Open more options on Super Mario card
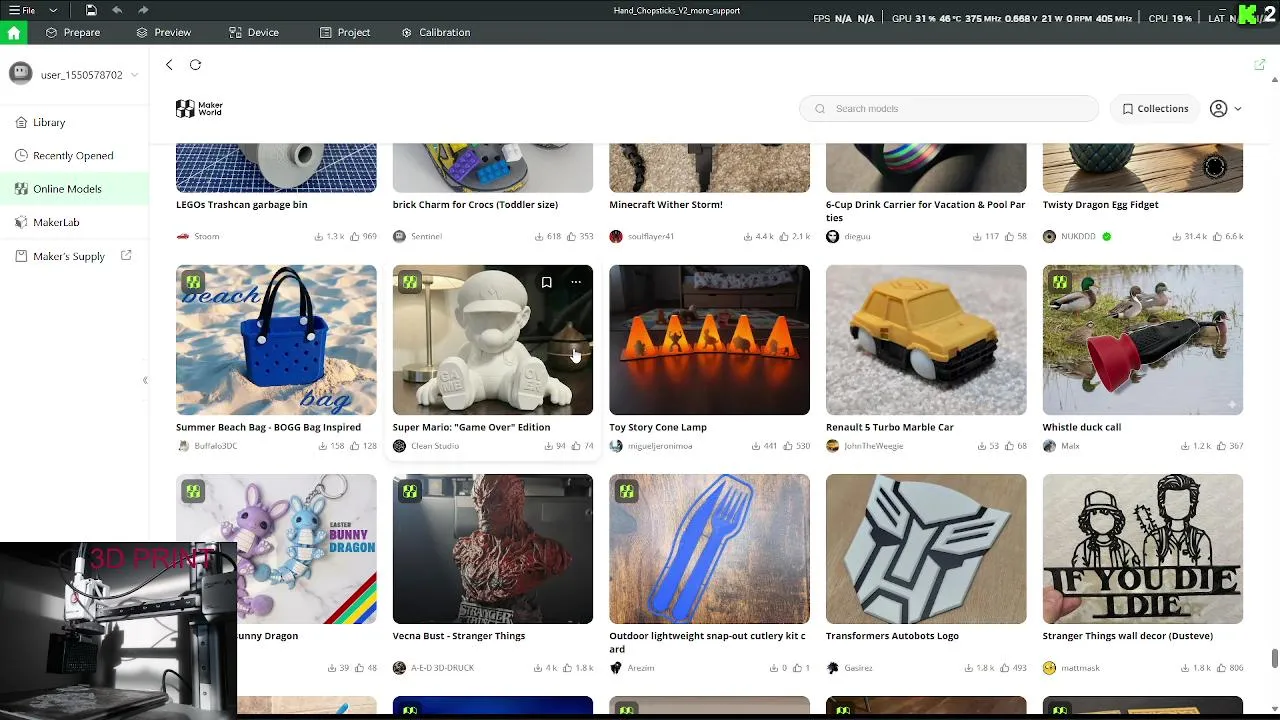 pos(576,282)
